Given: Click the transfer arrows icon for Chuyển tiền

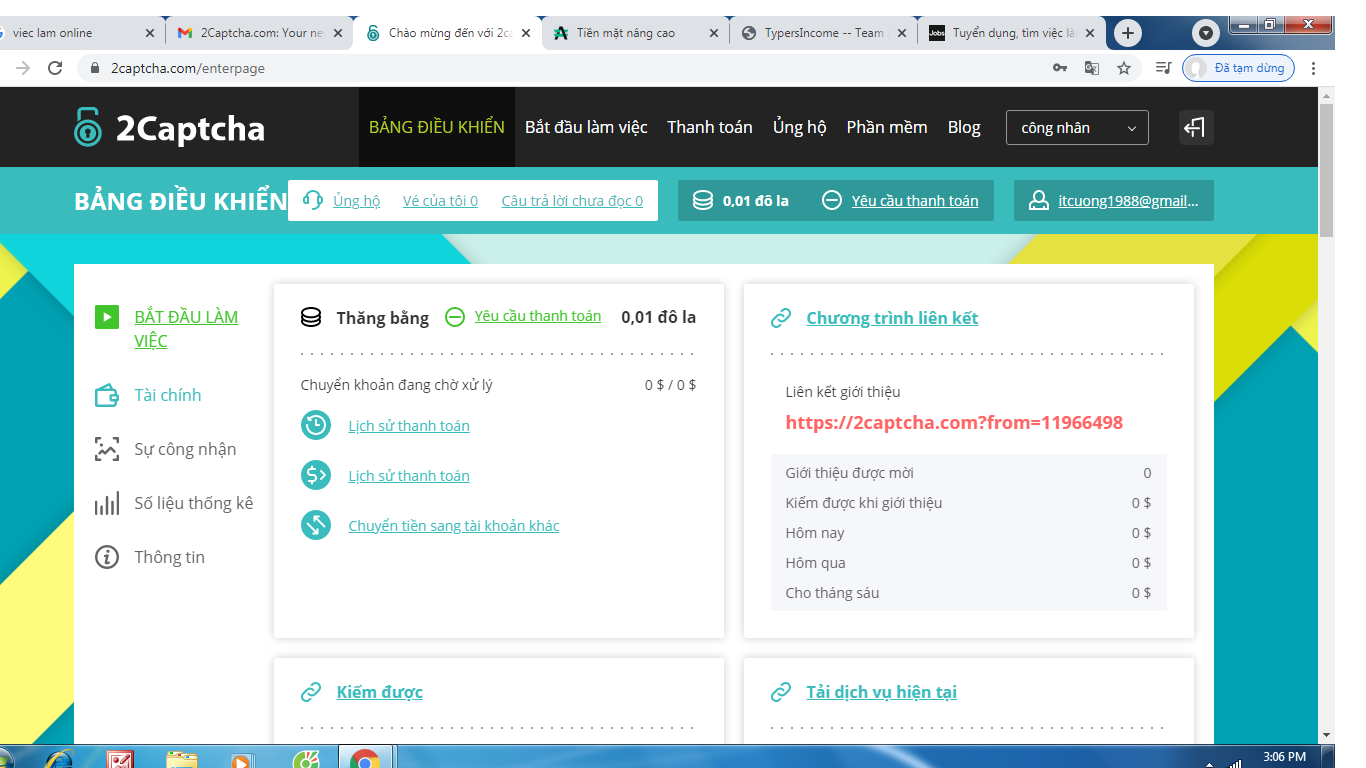Looking at the screenshot, I should coord(316,525).
